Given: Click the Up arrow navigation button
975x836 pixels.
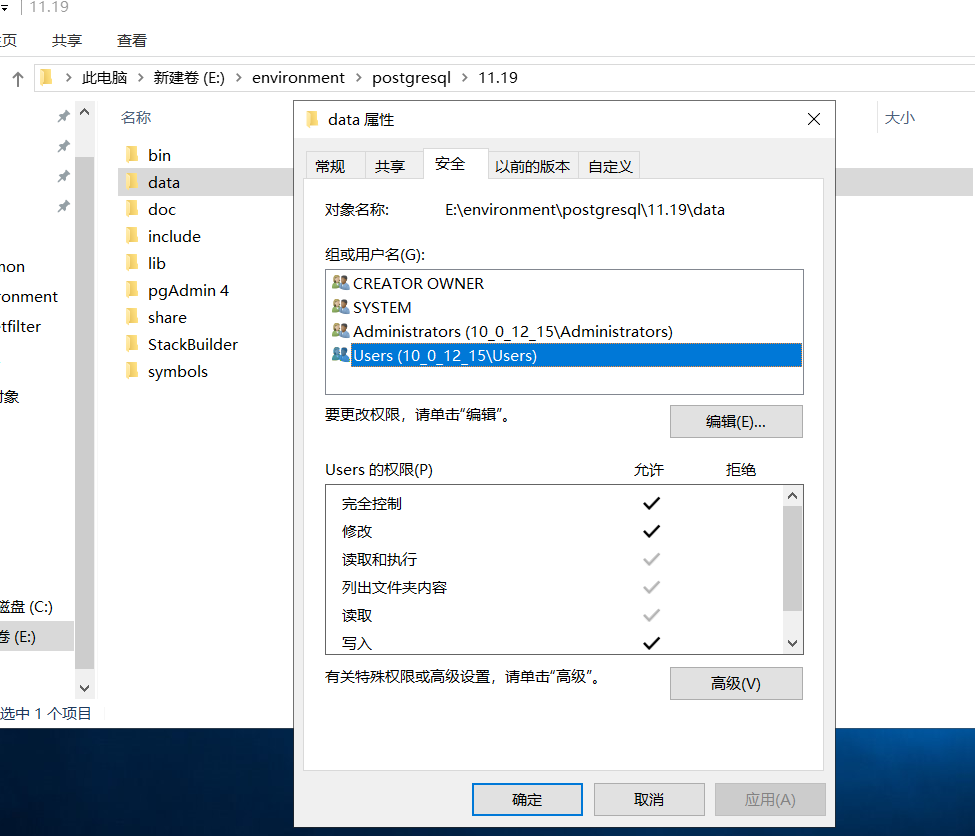Looking at the screenshot, I should (17, 78).
